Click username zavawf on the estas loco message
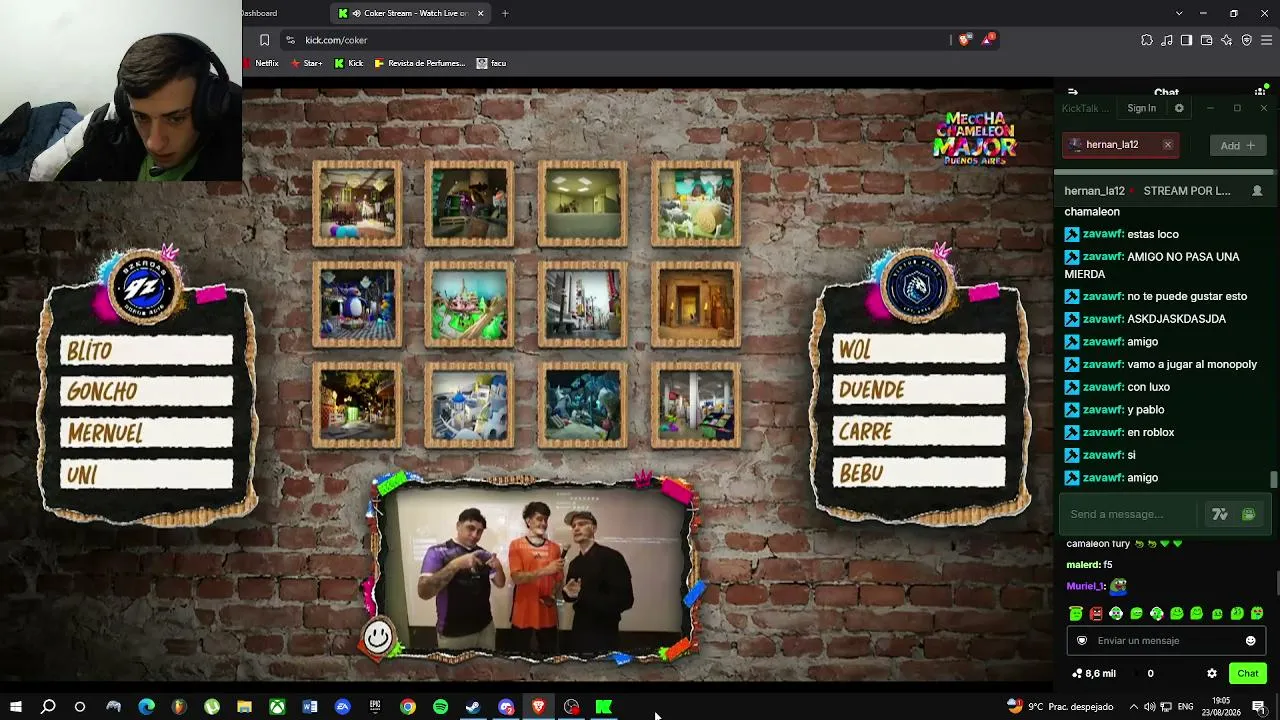Viewport: 1280px width, 720px height. pos(1103,234)
